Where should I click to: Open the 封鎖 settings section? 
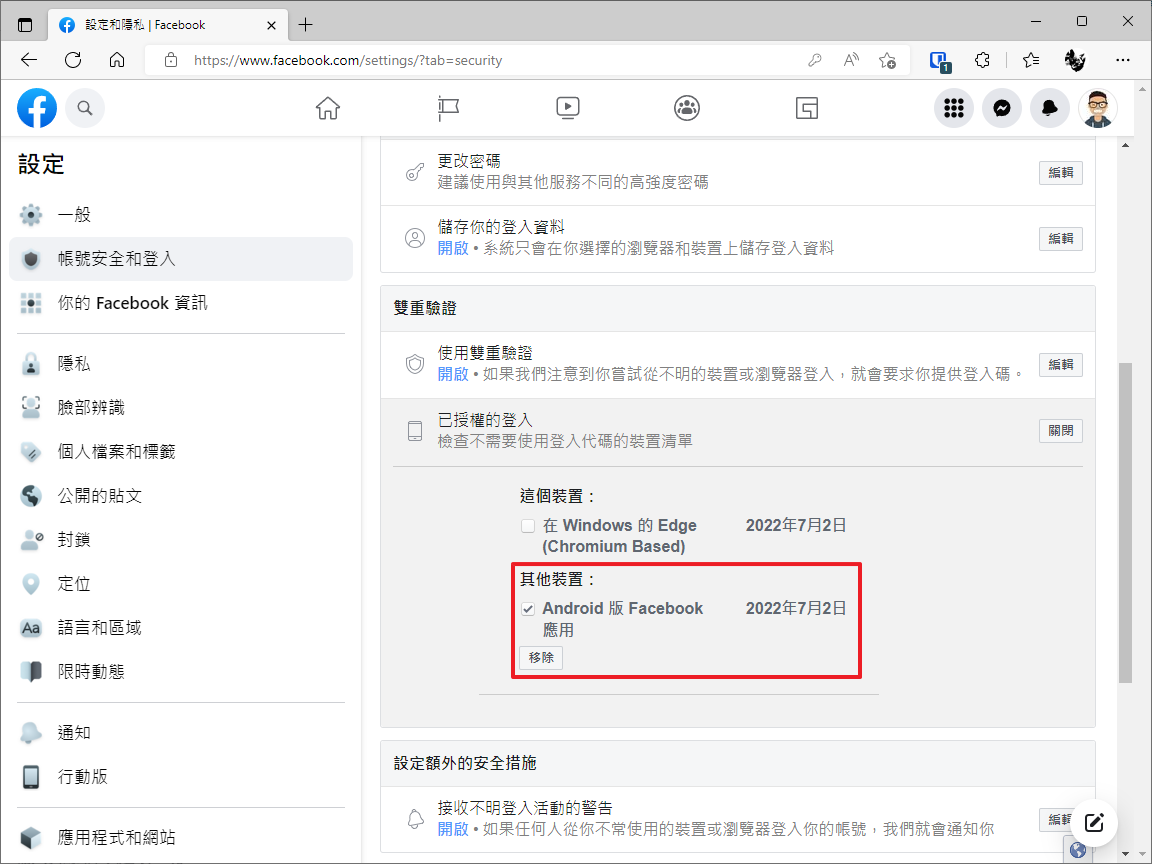coord(181,540)
